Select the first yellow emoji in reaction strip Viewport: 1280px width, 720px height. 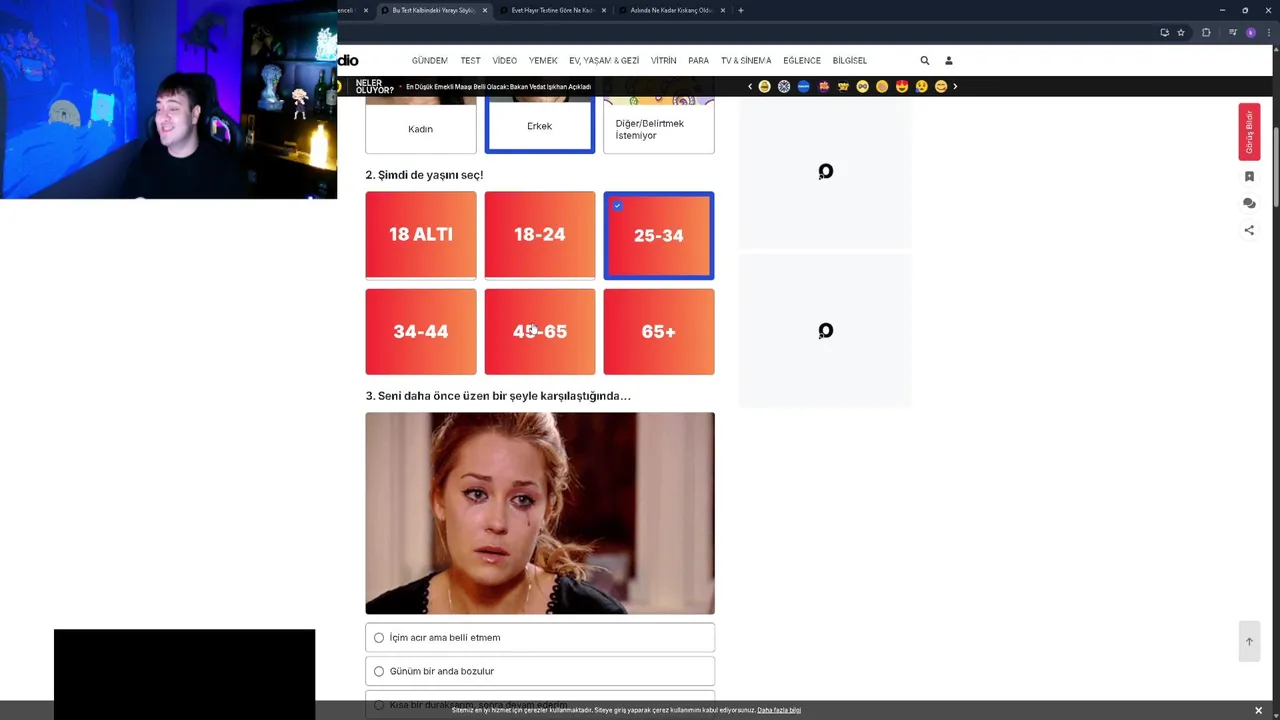point(764,86)
